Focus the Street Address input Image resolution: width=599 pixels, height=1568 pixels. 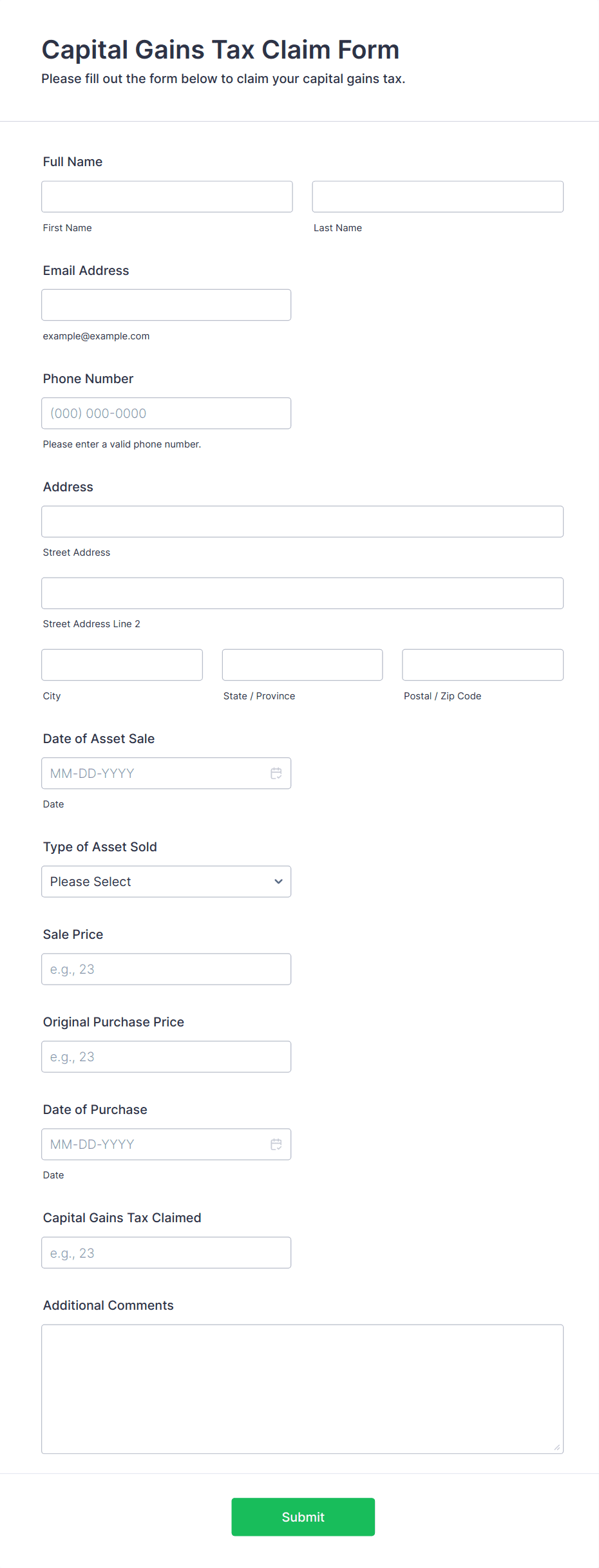(302, 522)
